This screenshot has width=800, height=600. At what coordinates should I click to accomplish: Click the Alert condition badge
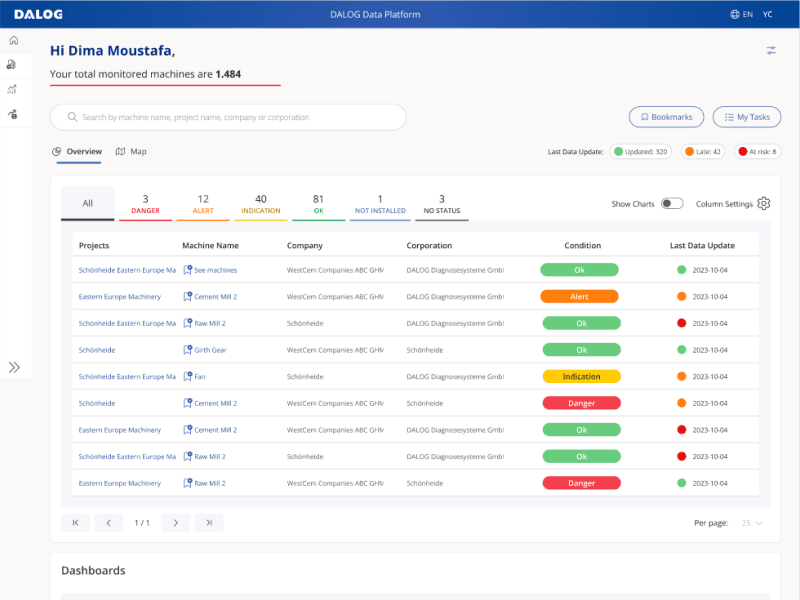(x=580, y=296)
